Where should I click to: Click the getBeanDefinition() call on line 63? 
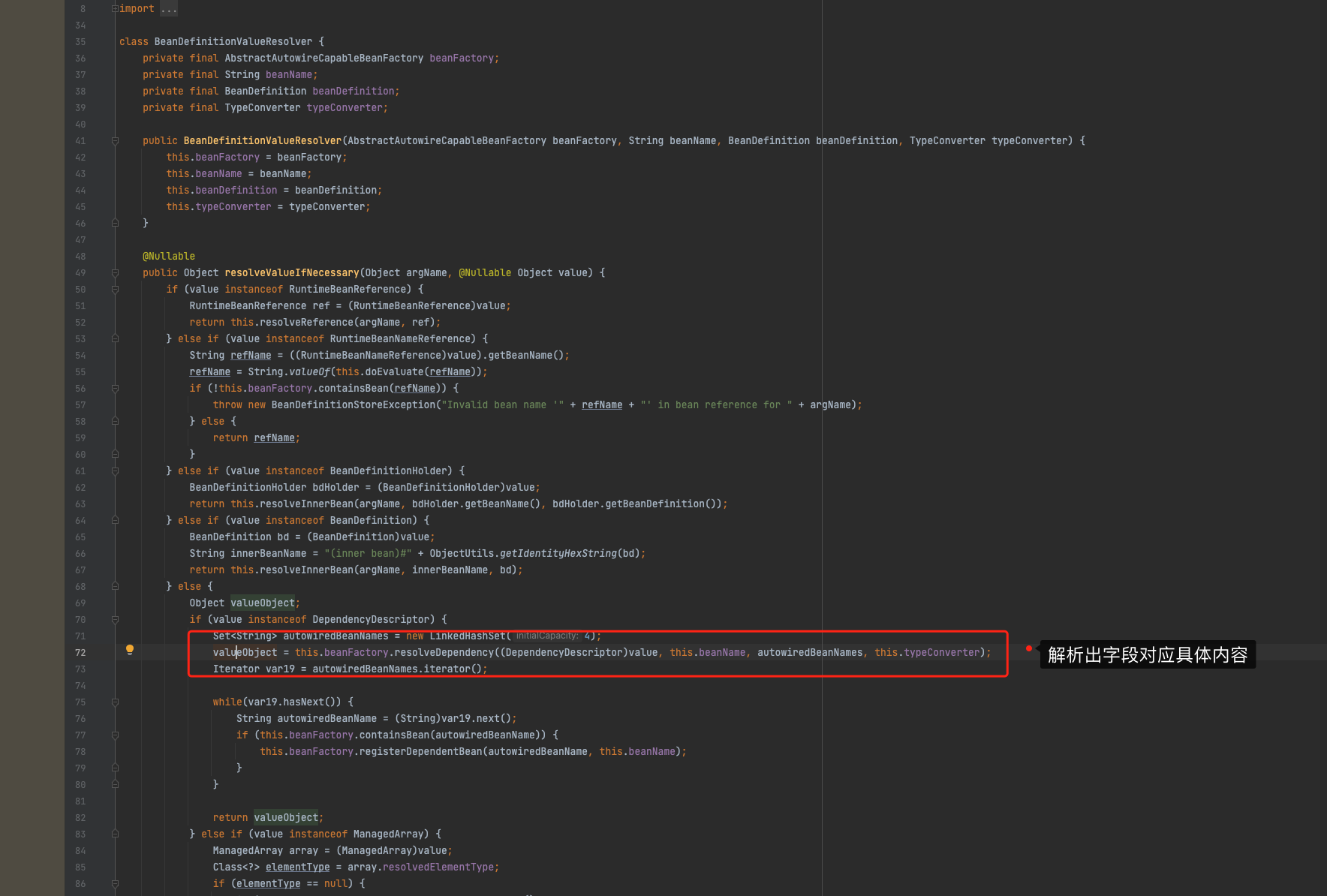click(x=663, y=504)
